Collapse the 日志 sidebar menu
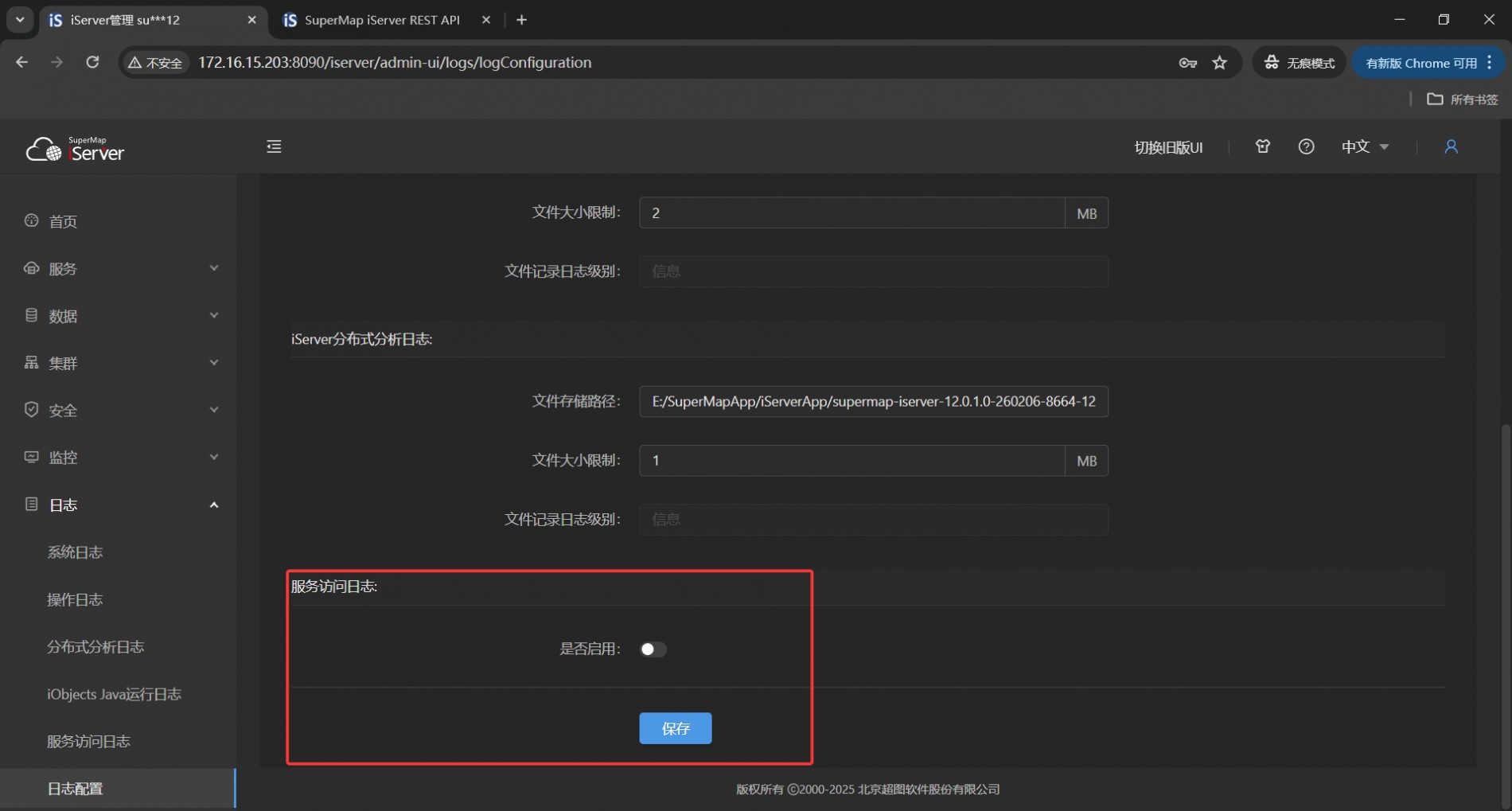Screen dimensions: 1512x811 click(x=119, y=505)
